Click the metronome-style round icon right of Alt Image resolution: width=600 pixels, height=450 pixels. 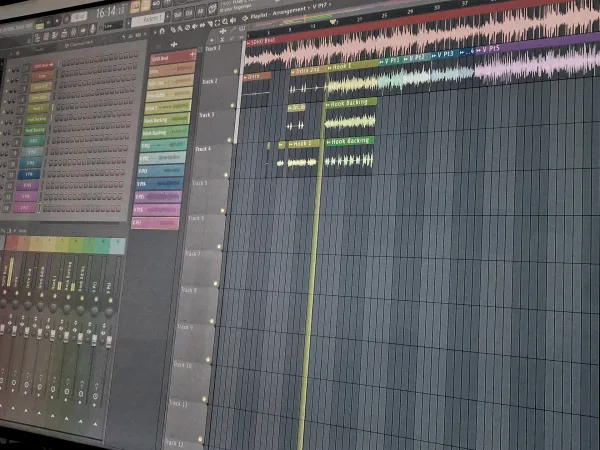pyautogui.click(x=212, y=10)
